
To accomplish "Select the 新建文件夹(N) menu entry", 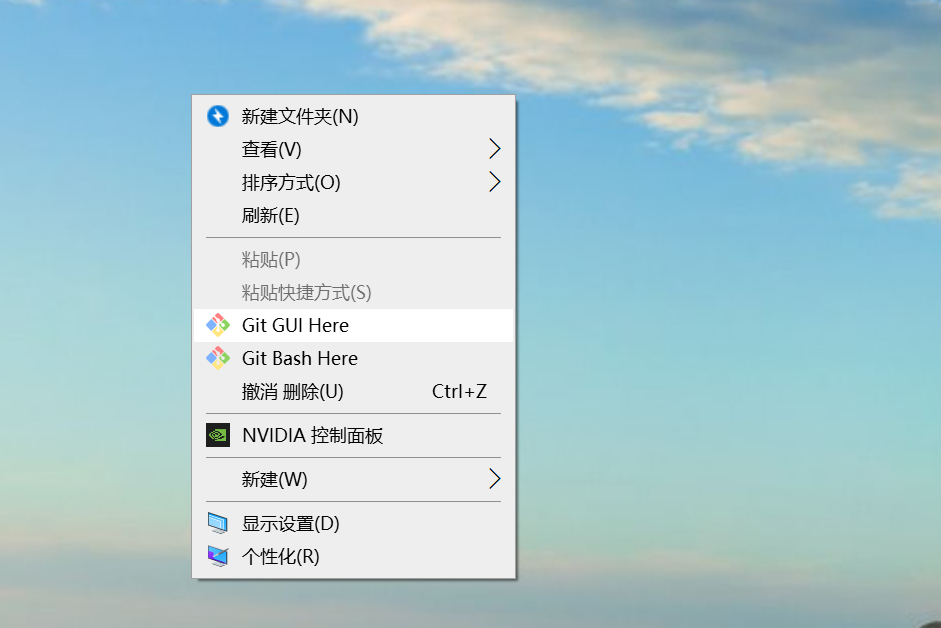I will click(x=353, y=116).
